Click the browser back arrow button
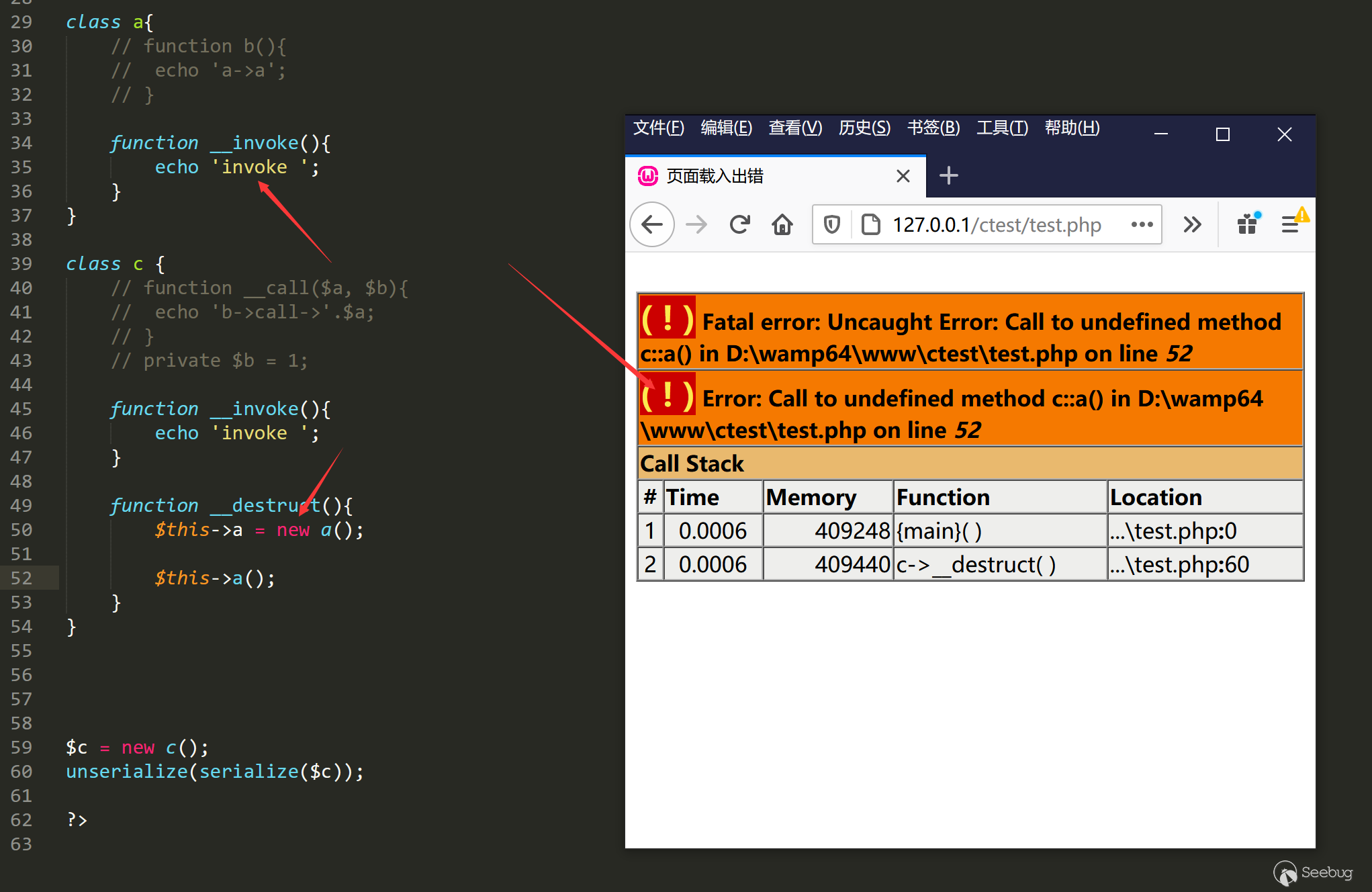 coord(652,224)
